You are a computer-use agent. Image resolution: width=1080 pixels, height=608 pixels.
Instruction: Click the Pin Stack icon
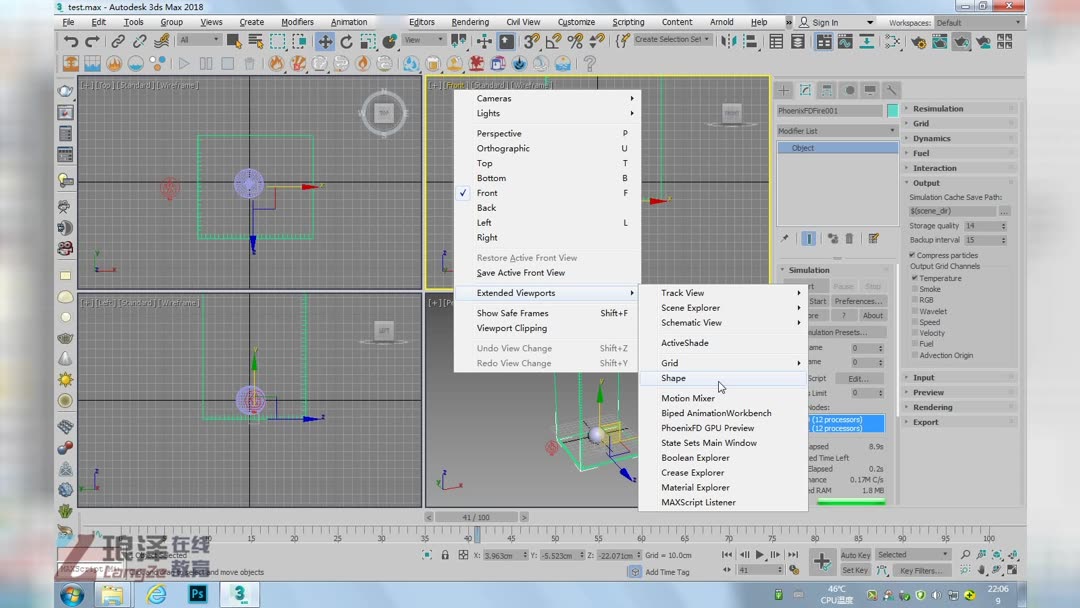click(x=785, y=239)
